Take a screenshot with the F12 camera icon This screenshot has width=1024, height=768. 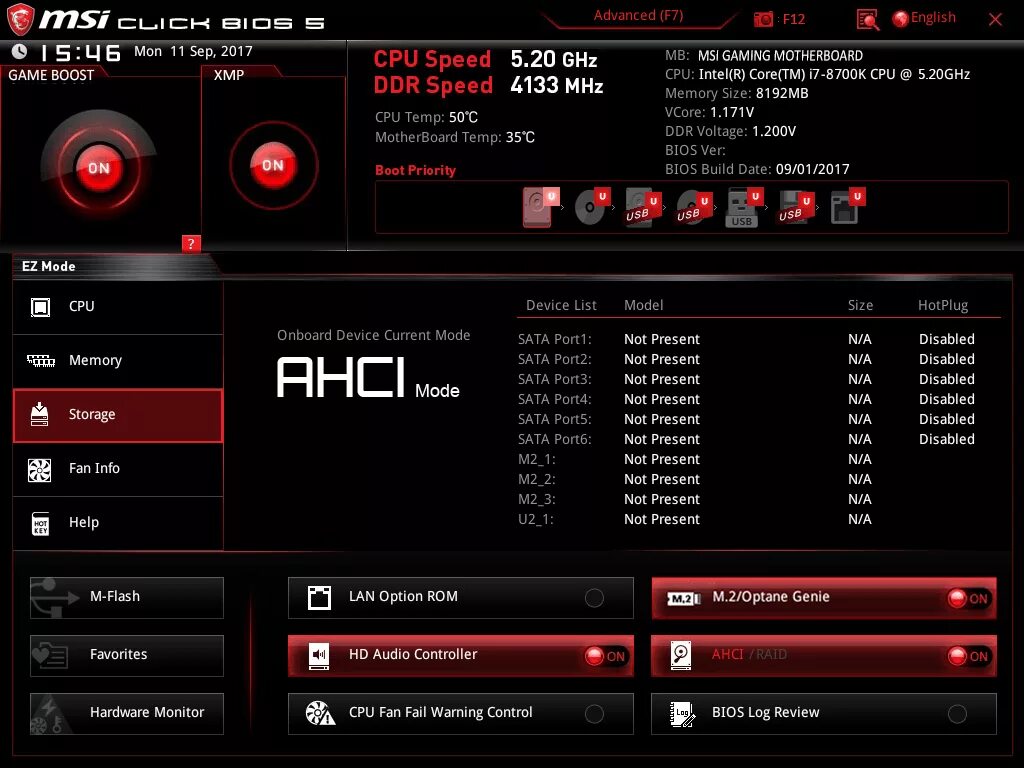pyautogui.click(x=763, y=20)
